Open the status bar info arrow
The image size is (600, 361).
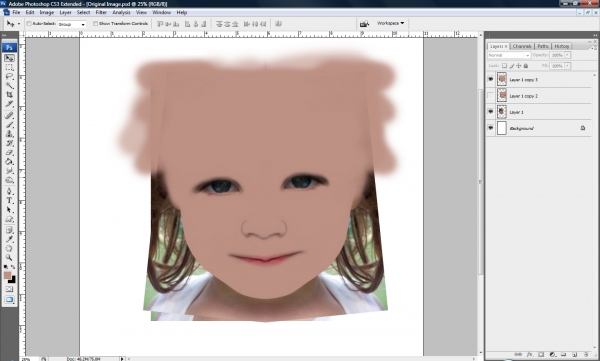(122, 359)
